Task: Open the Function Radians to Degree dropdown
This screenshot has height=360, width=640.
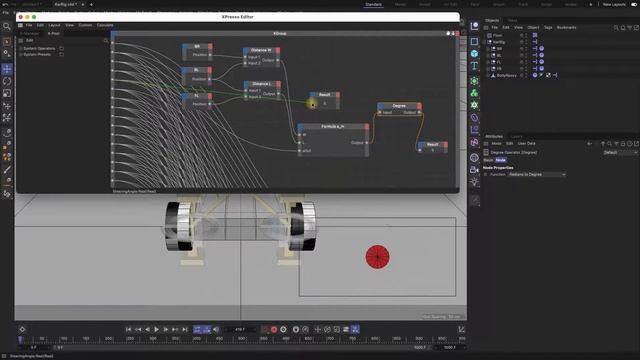Action: pos(537,175)
